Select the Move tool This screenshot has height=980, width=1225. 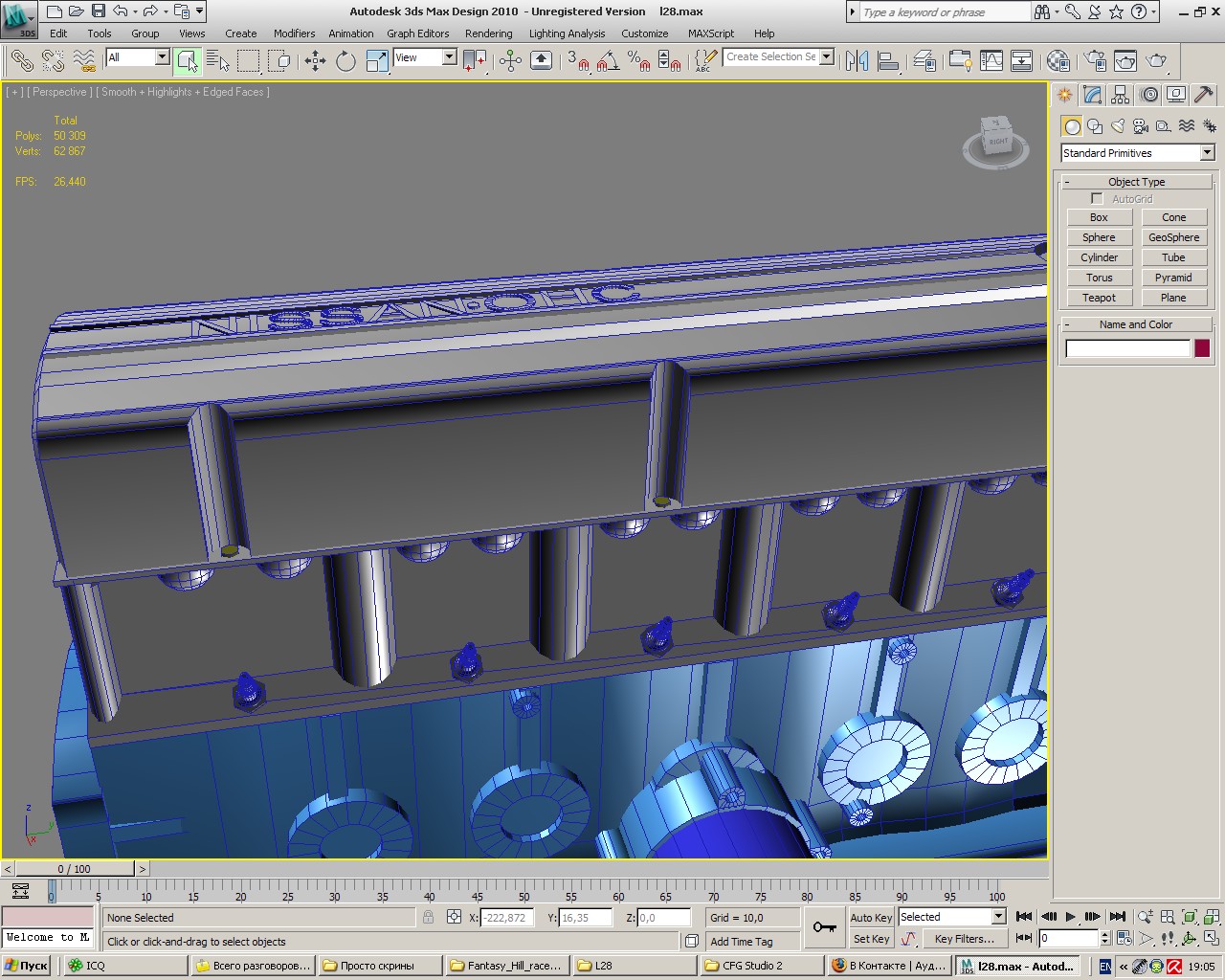(x=315, y=61)
